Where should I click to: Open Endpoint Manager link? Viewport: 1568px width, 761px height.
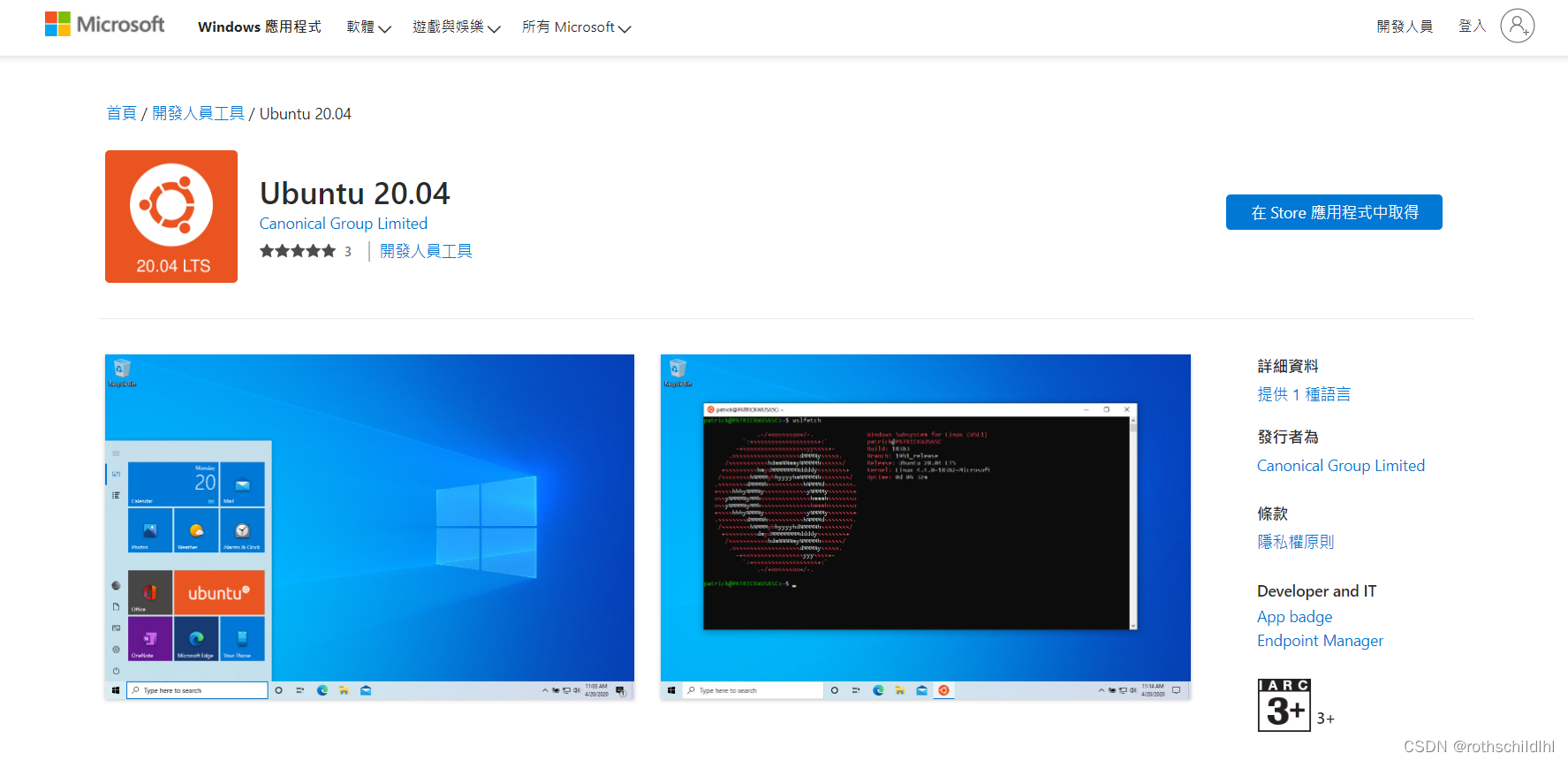[x=1320, y=641]
